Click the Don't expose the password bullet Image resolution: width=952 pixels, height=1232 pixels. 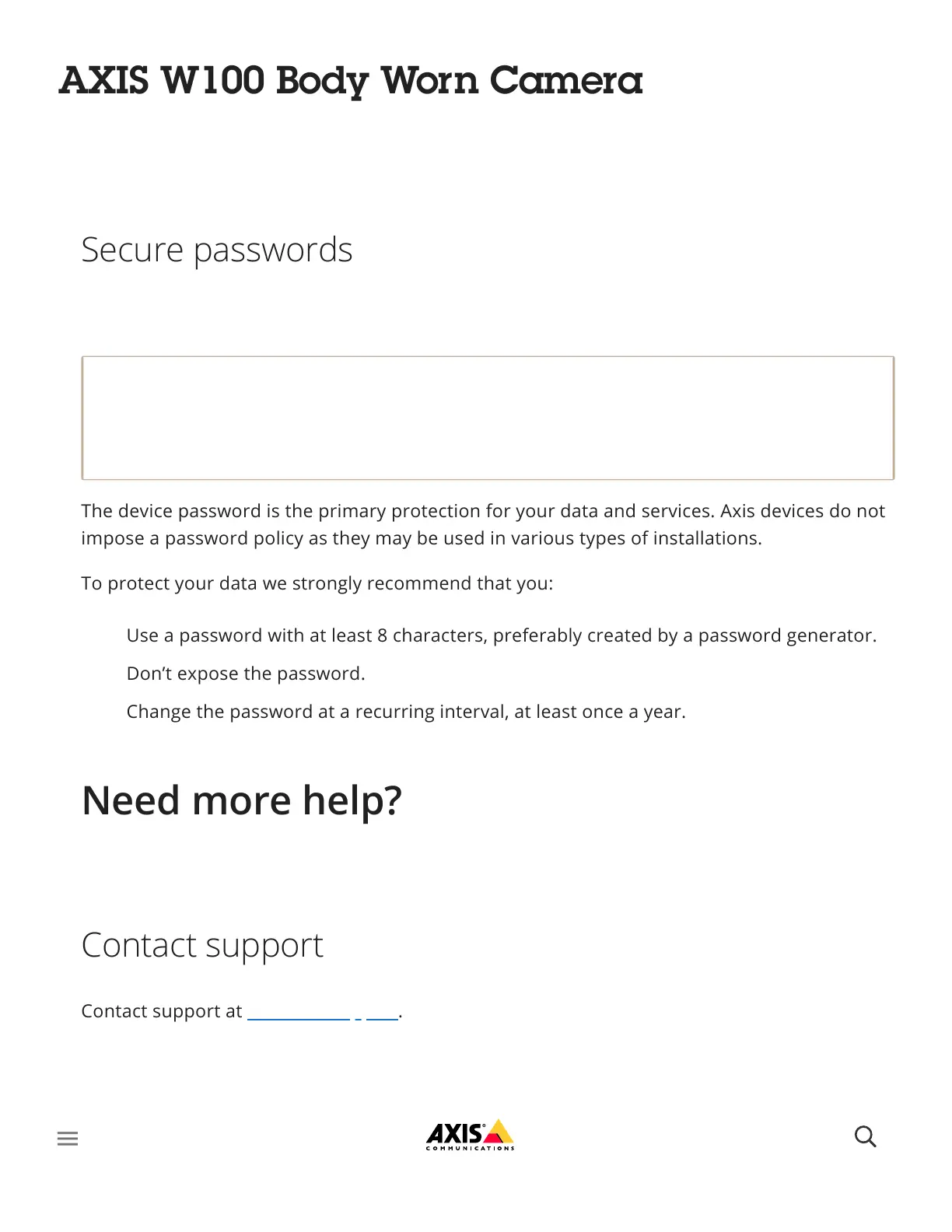point(246,674)
